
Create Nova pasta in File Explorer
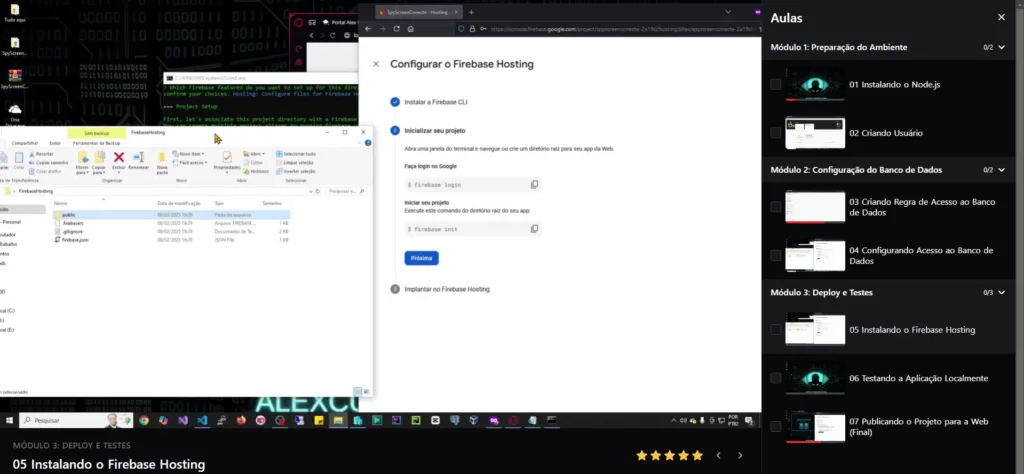162,162
